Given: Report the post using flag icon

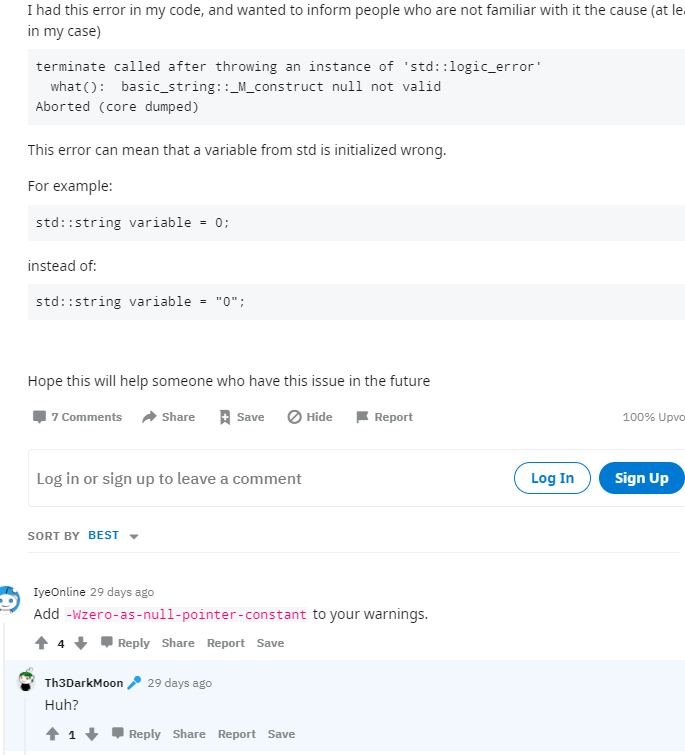Looking at the screenshot, I should tap(362, 417).
